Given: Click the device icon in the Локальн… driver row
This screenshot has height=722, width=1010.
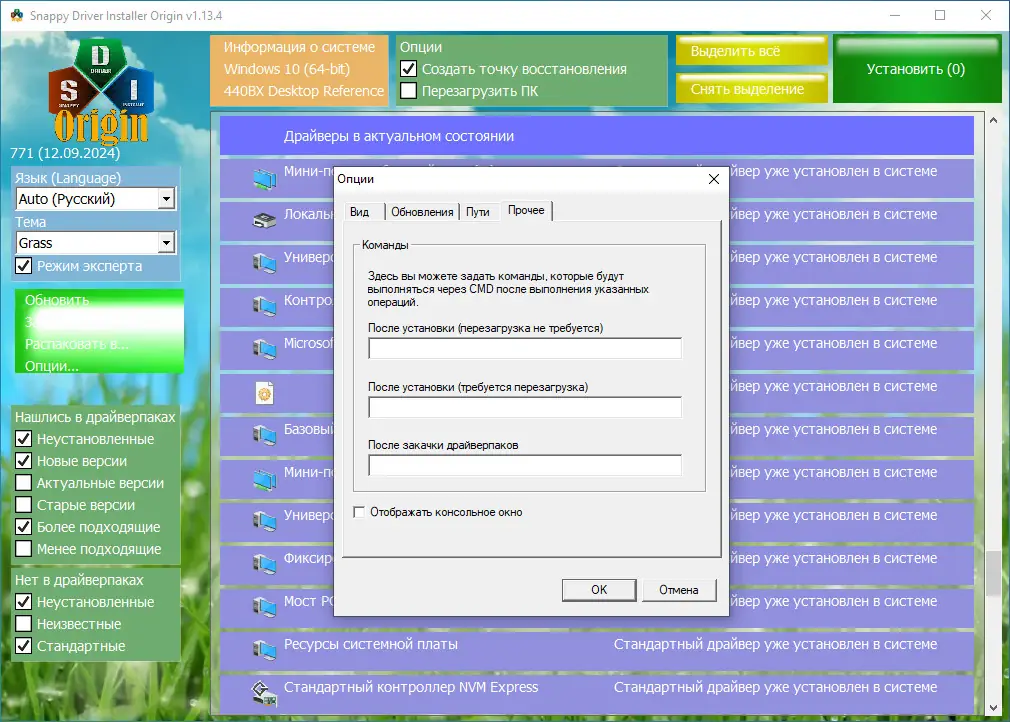Looking at the screenshot, I should 264,221.
